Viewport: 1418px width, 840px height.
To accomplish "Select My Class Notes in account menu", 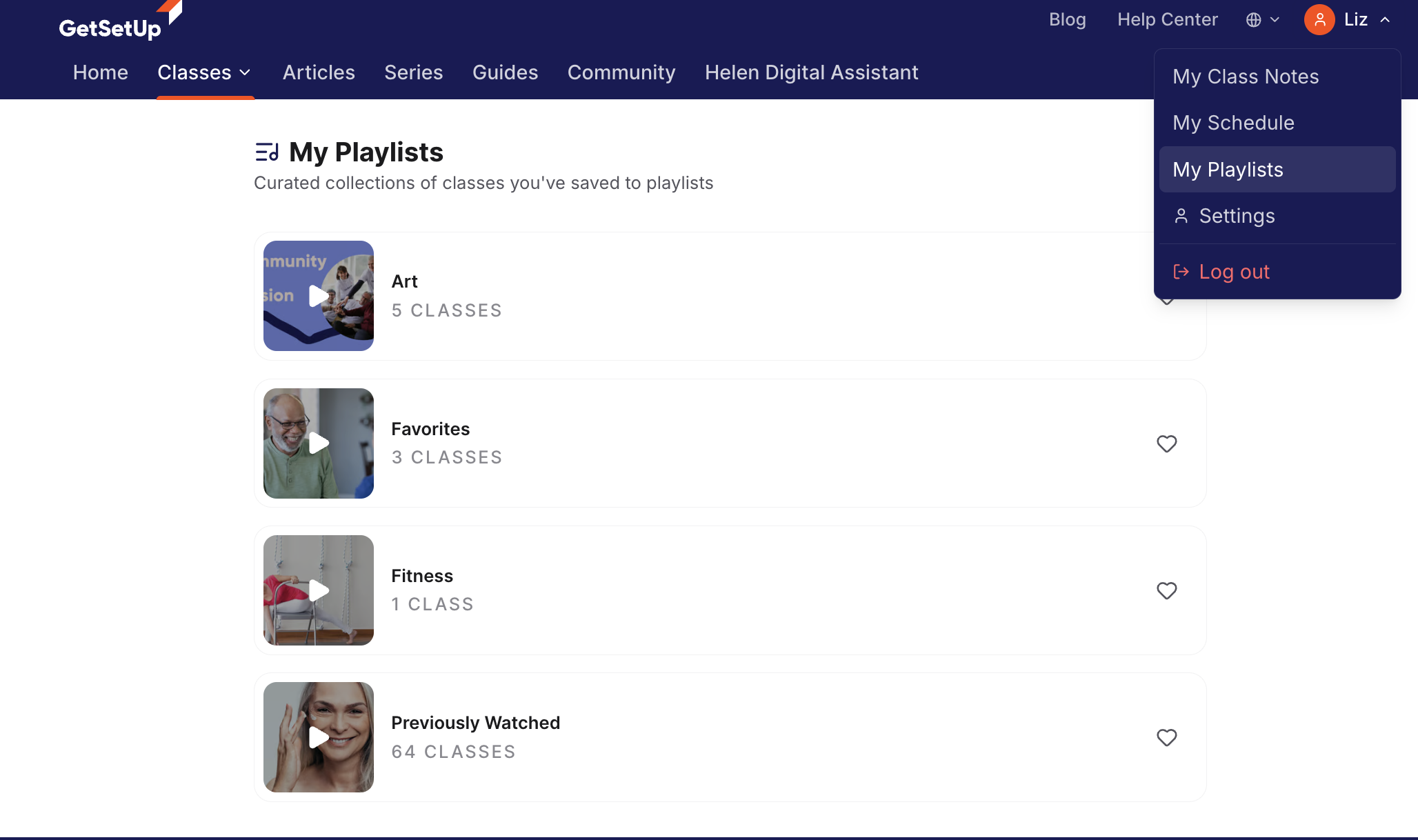I will [1277, 77].
